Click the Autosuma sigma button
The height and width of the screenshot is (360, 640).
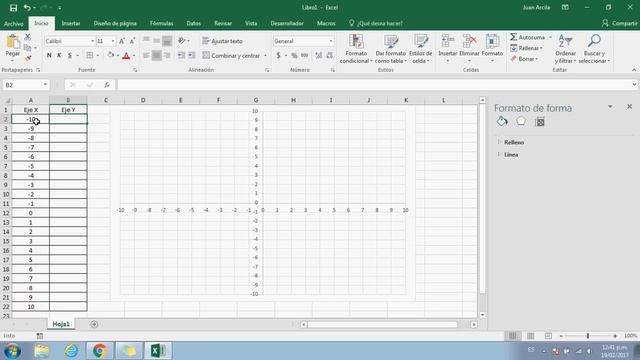[x=527, y=37]
